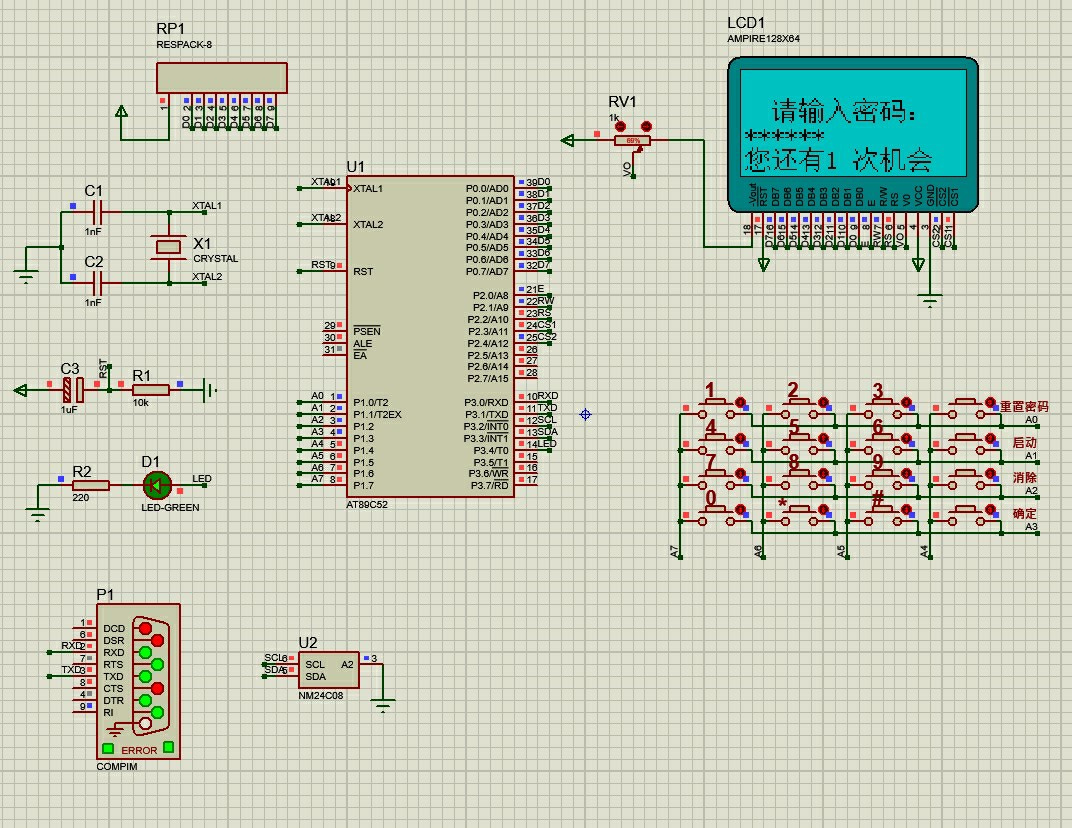1072x828 pixels.
Task: Click RV1 decrease arrow dot
Action: coord(621,126)
